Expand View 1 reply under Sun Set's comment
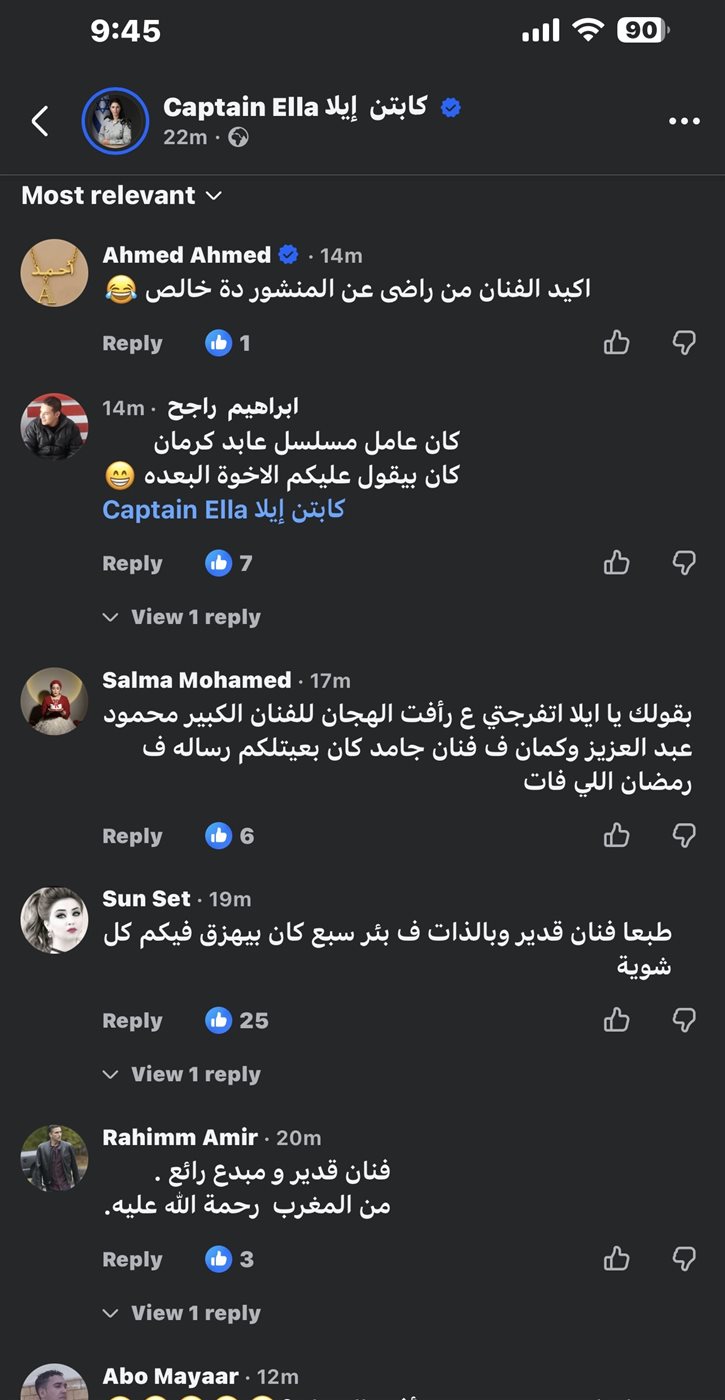This screenshot has height=1400, width=725. (x=181, y=1074)
